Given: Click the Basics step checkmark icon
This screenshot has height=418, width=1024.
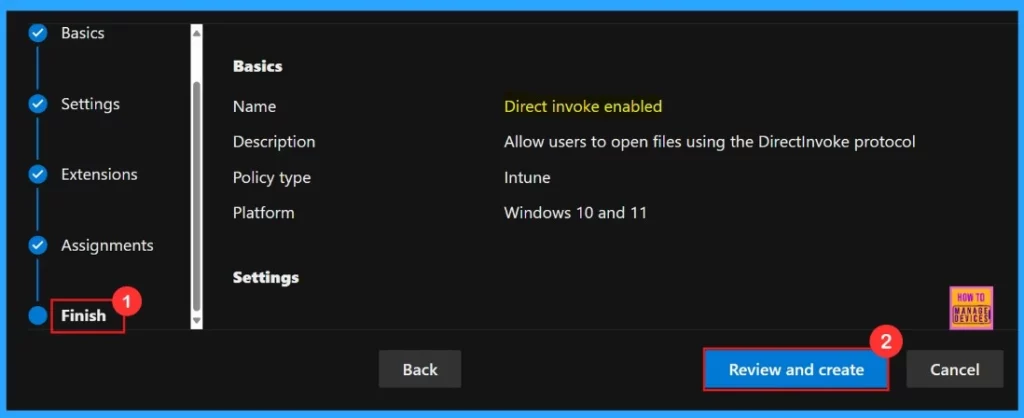Looking at the screenshot, I should click(38, 33).
